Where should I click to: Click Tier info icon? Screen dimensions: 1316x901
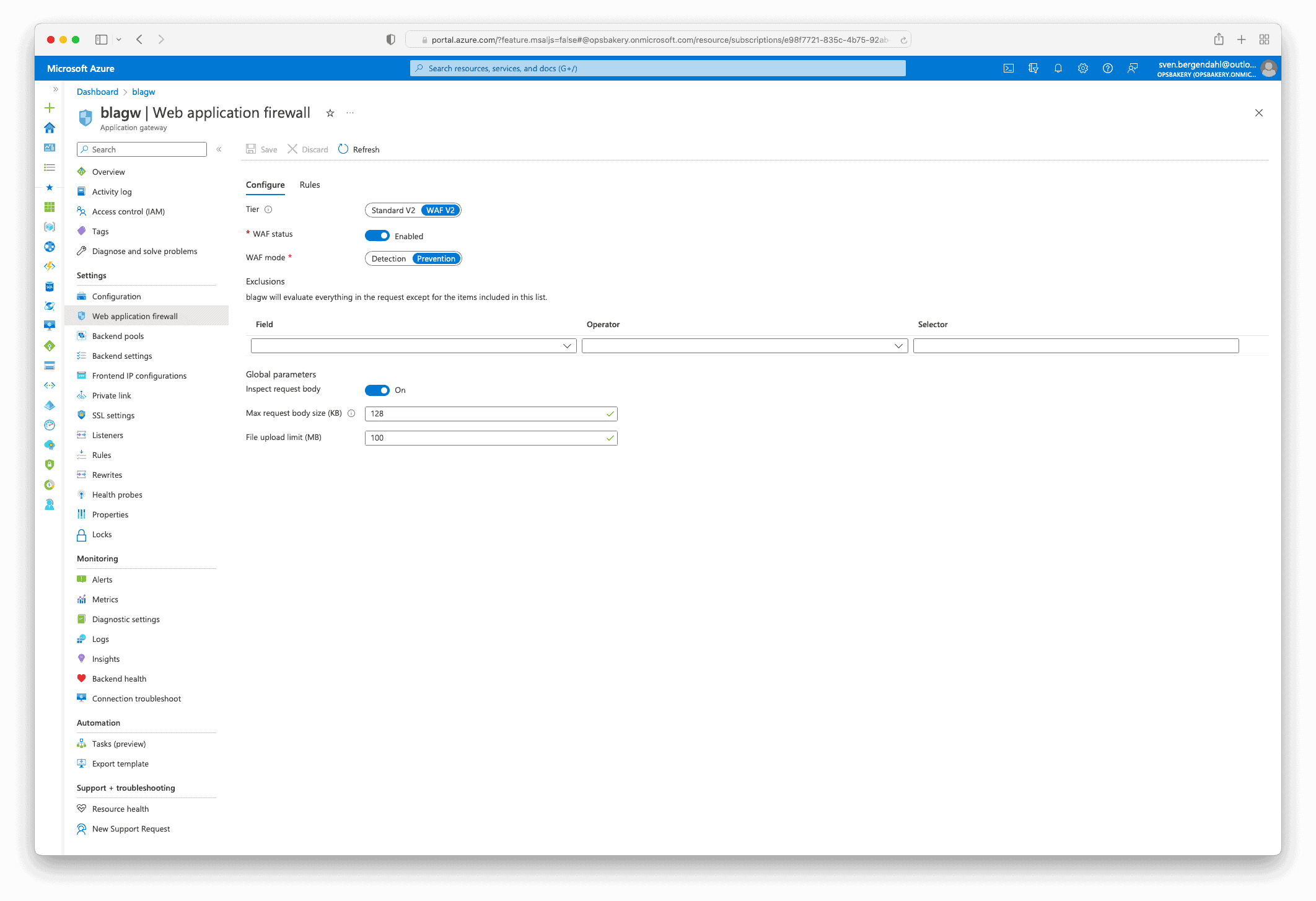(x=268, y=209)
